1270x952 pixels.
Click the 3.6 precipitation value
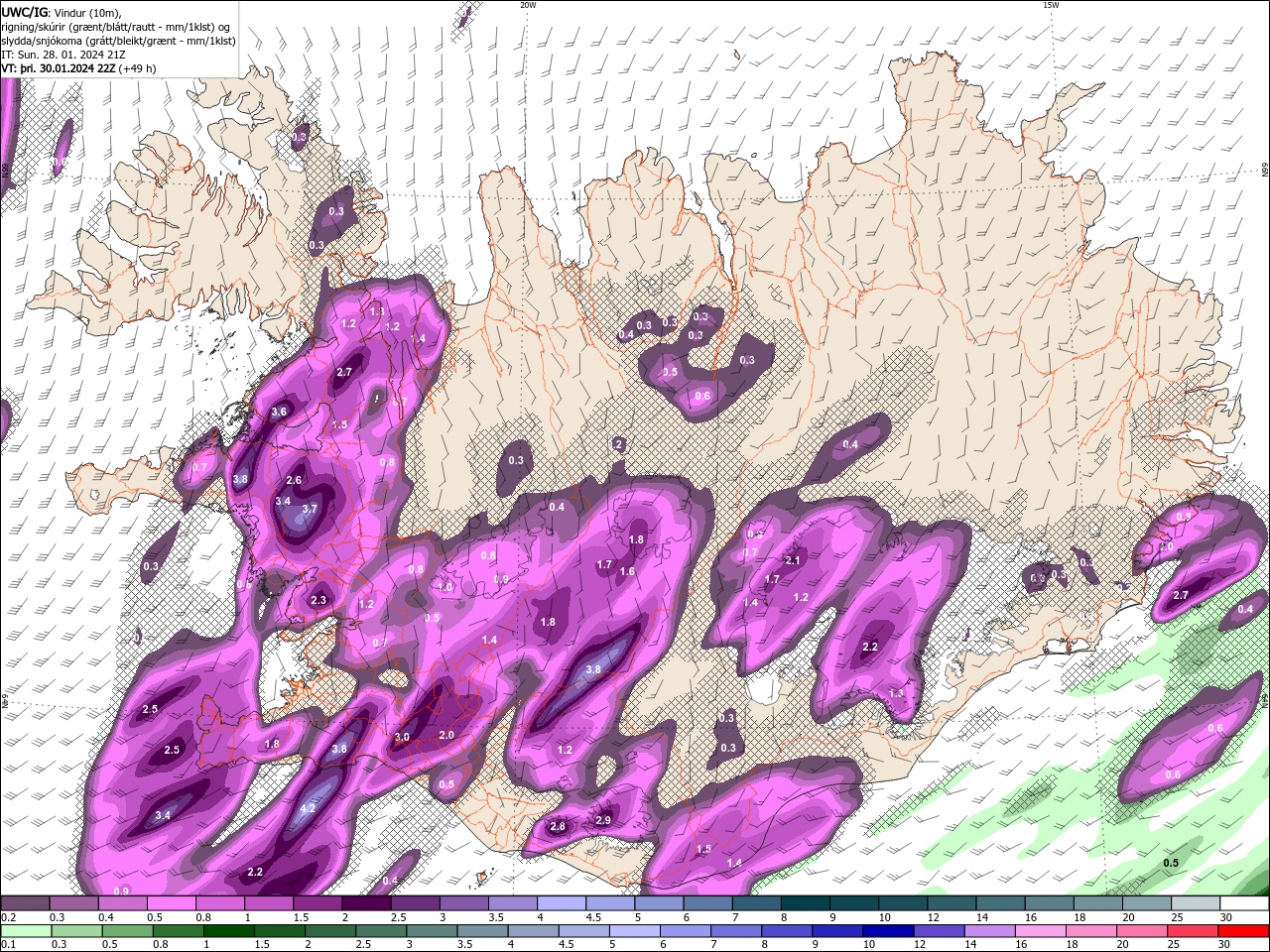pos(279,413)
